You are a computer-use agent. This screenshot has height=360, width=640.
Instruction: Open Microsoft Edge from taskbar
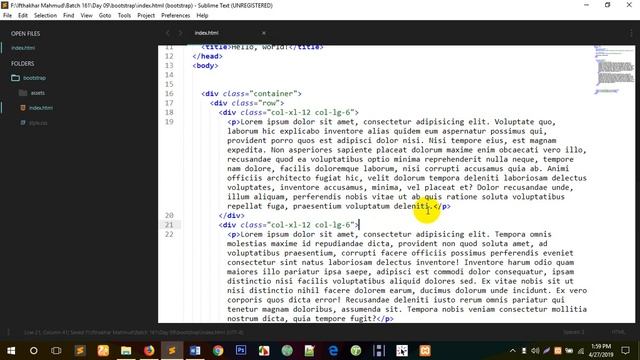[x=333, y=351]
